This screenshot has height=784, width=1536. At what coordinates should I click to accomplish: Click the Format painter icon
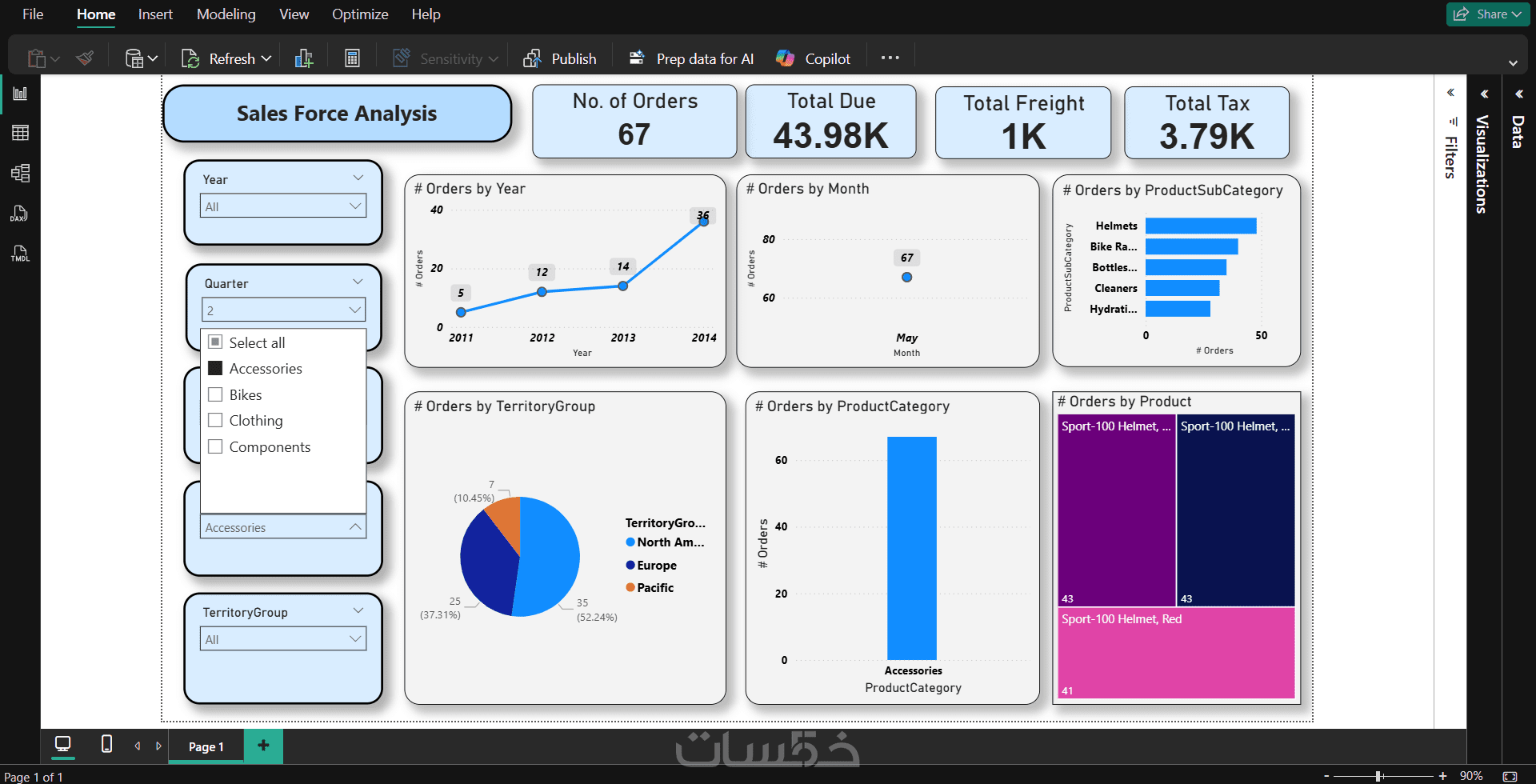(x=85, y=58)
